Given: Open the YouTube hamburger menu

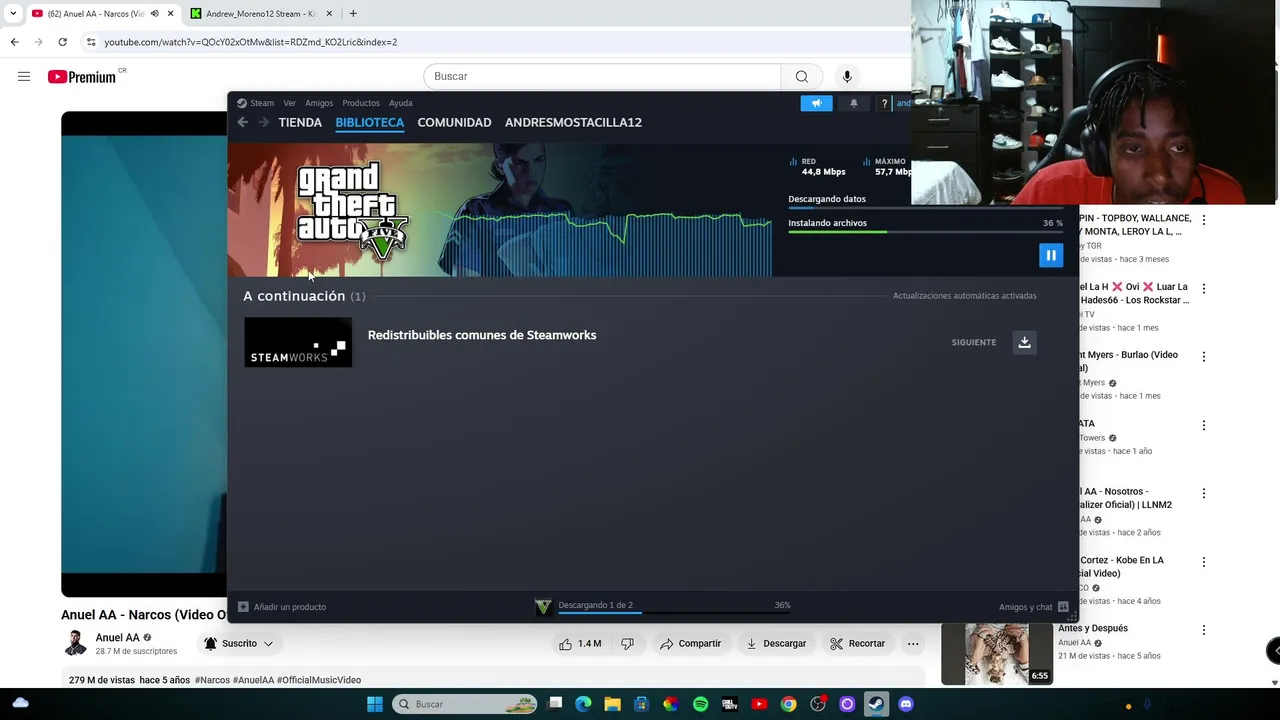Looking at the screenshot, I should [x=24, y=76].
